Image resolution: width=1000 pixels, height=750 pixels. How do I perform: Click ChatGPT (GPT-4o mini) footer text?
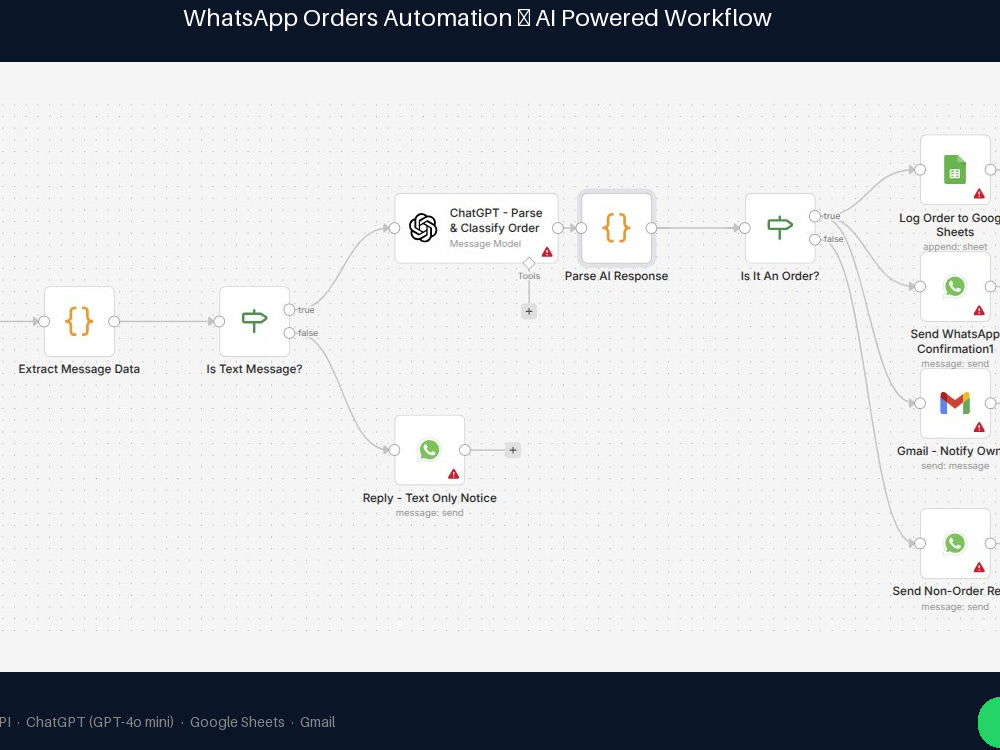[x=100, y=722]
